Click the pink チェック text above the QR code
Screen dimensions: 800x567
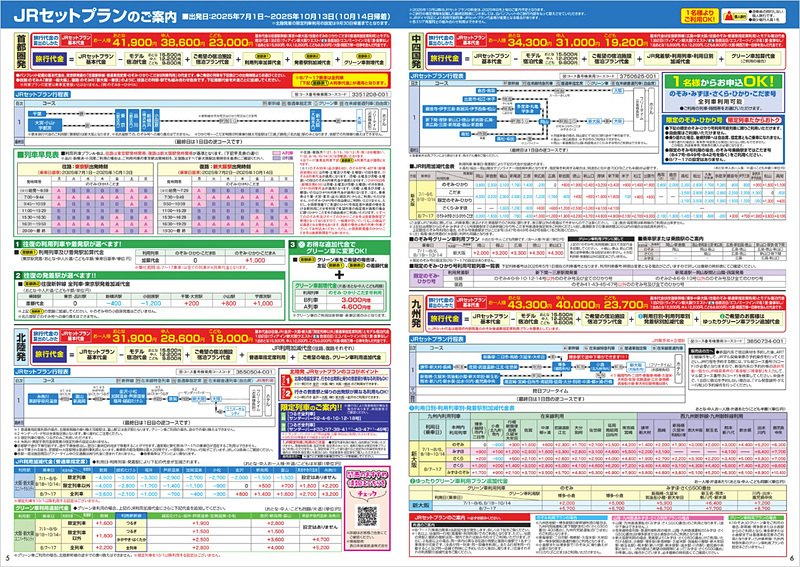click(x=367, y=494)
